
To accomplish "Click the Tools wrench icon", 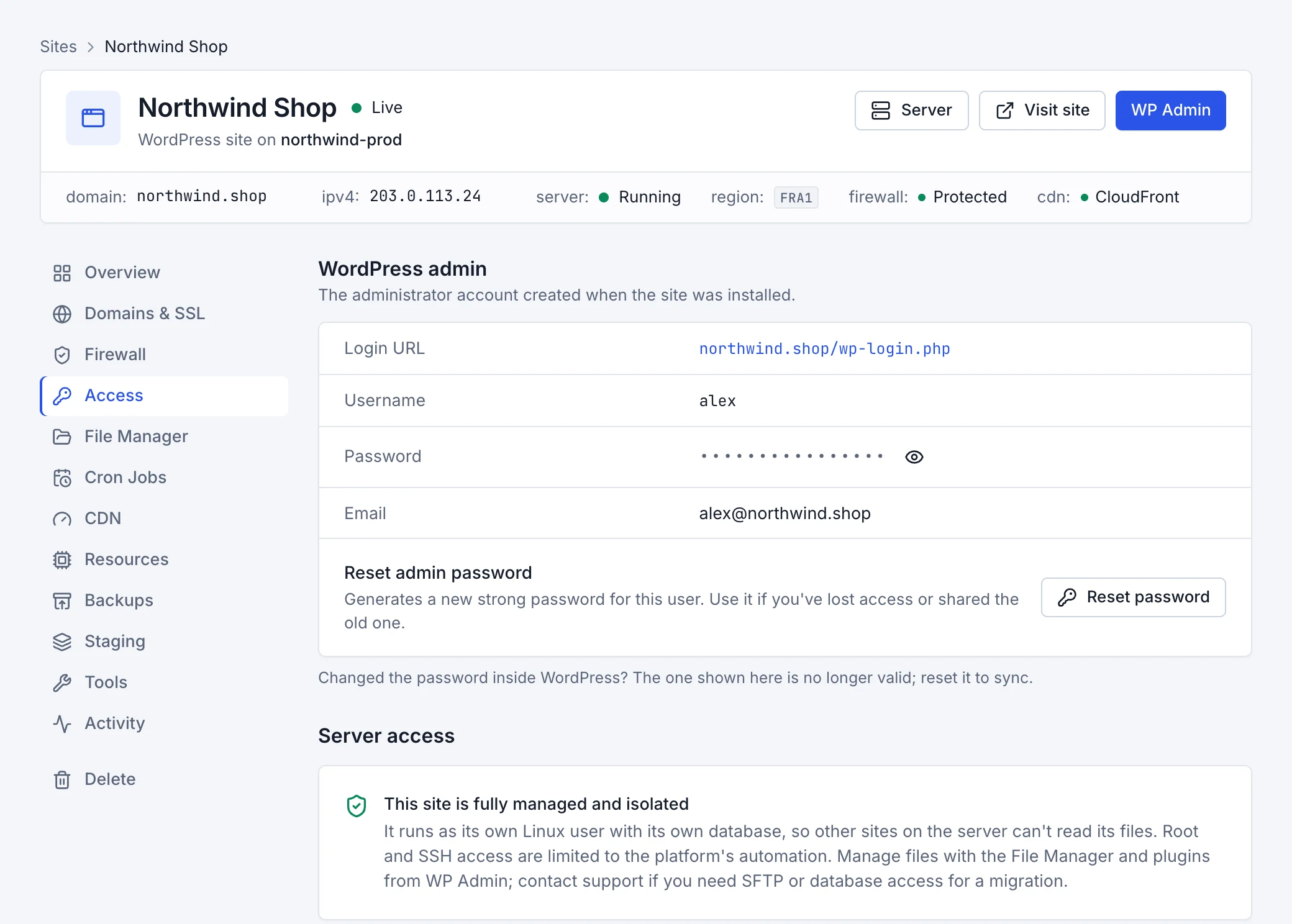I will [62, 682].
